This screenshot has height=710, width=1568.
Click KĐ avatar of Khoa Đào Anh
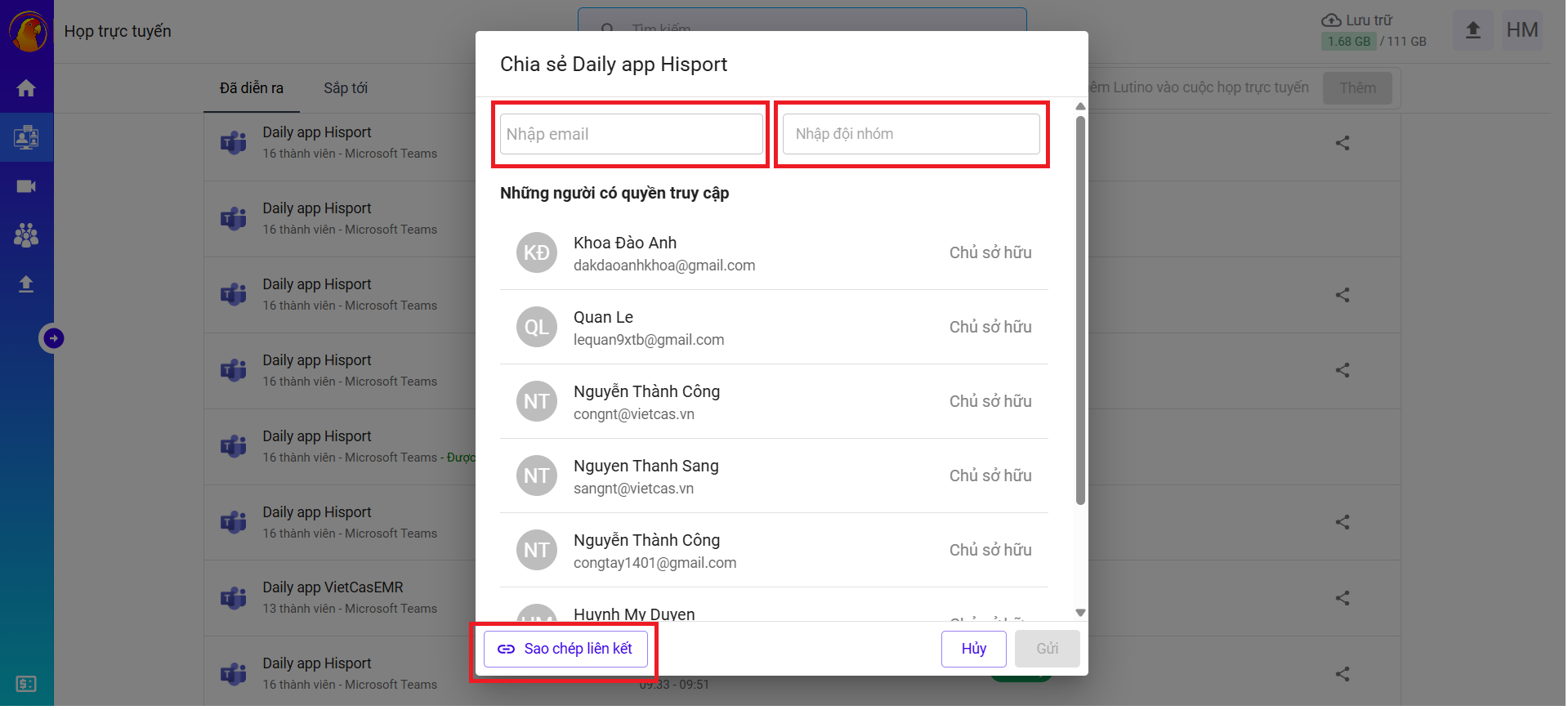pyautogui.click(x=537, y=253)
